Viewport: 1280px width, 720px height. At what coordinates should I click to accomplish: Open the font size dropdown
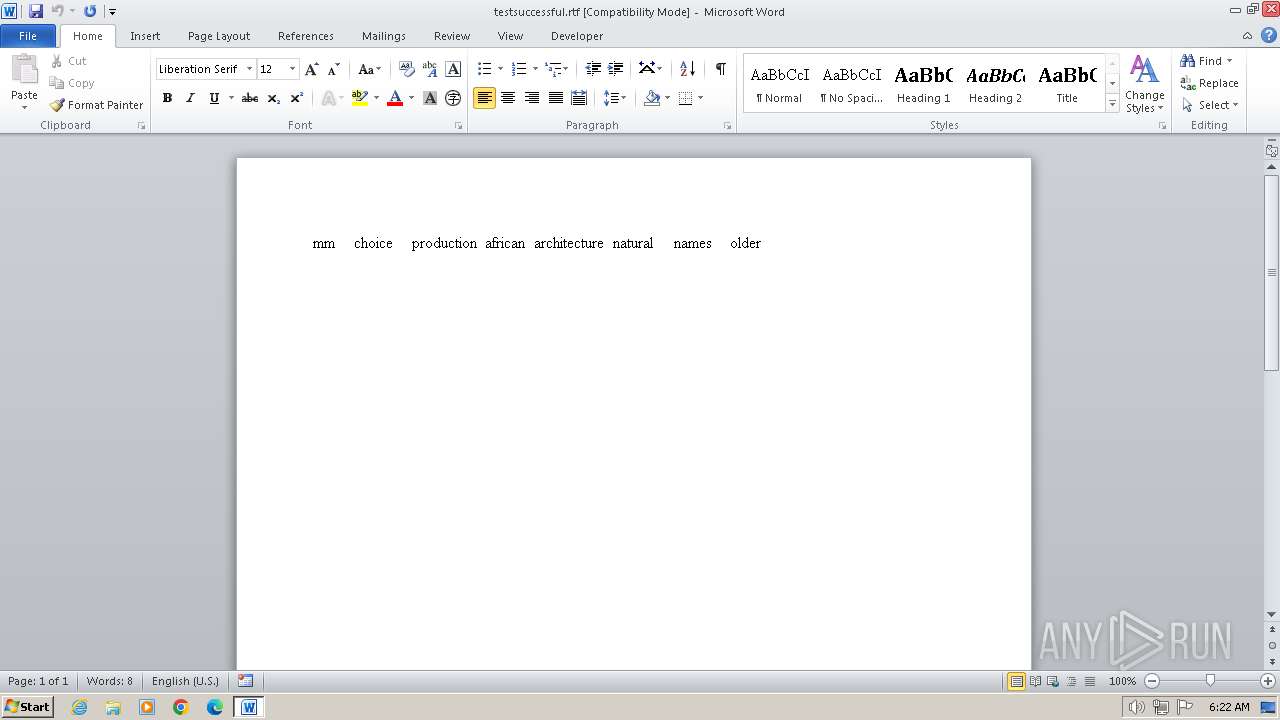pos(292,69)
